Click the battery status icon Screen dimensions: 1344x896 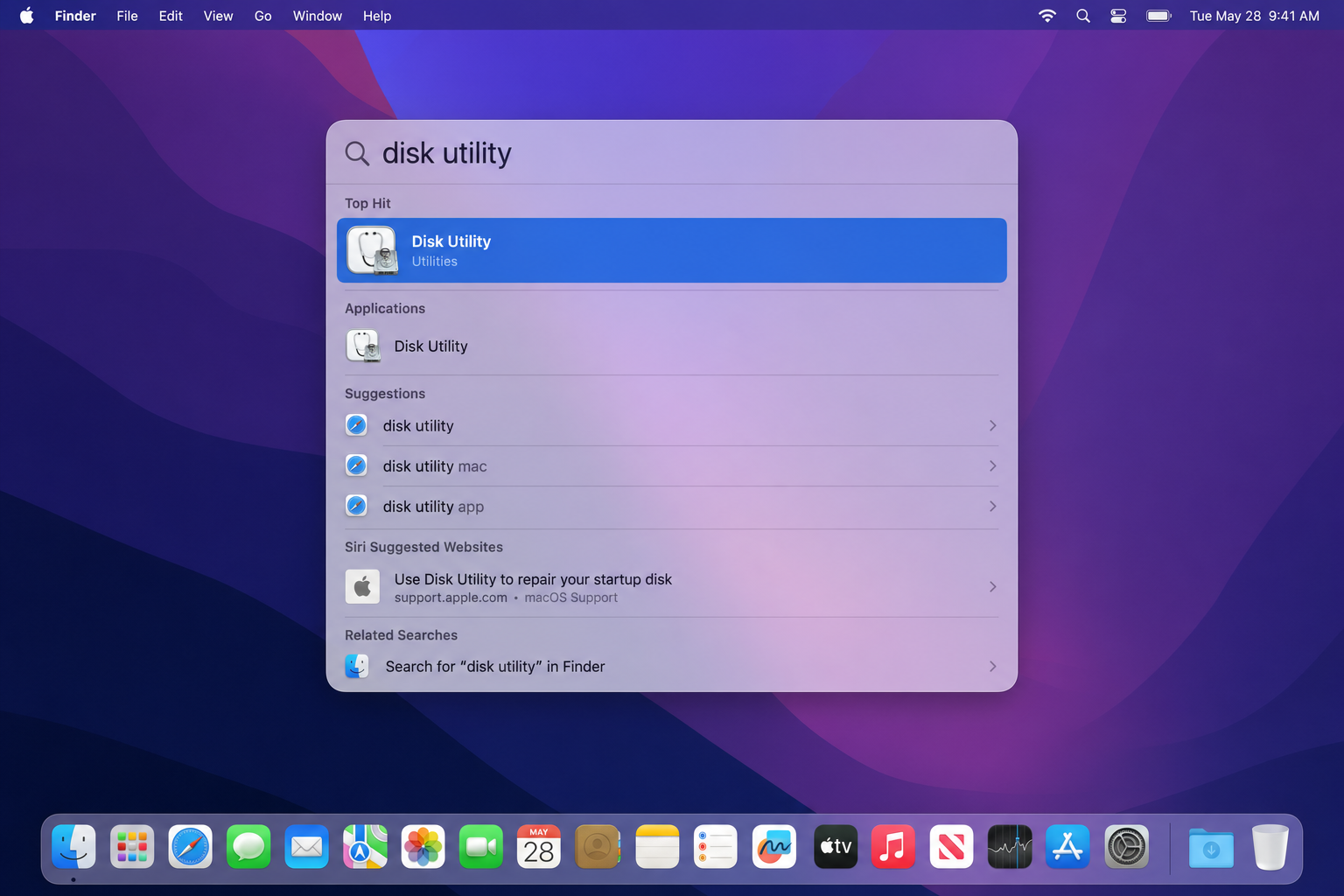pos(1158,16)
